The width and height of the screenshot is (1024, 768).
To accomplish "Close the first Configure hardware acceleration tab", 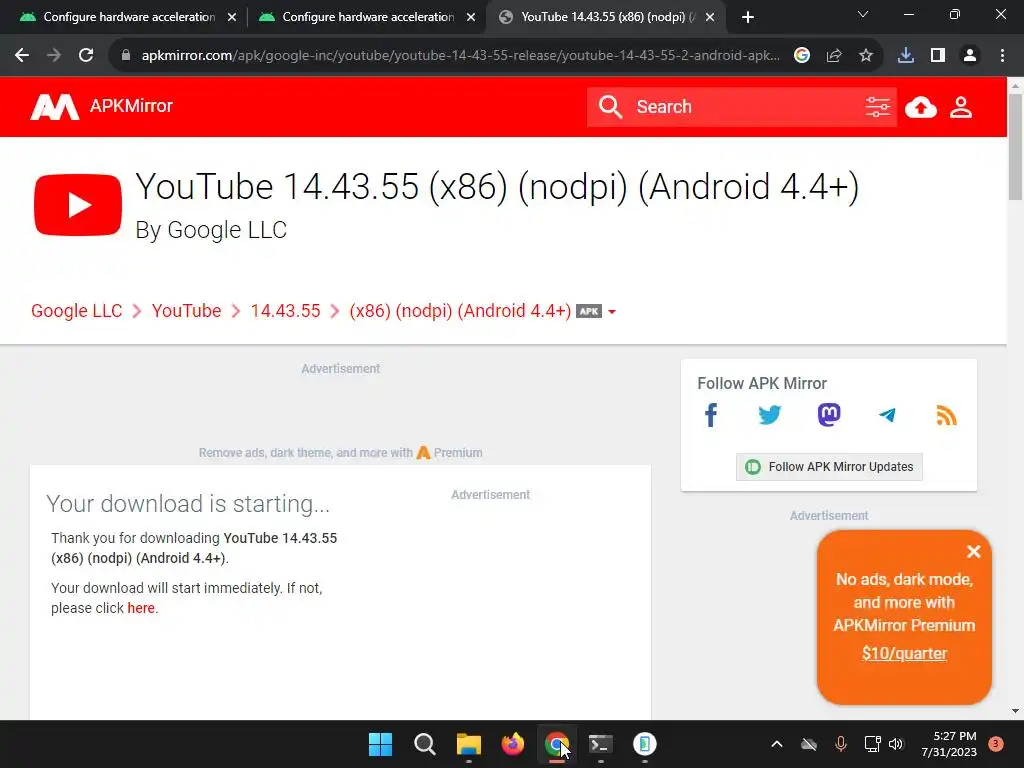I will (232, 18).
